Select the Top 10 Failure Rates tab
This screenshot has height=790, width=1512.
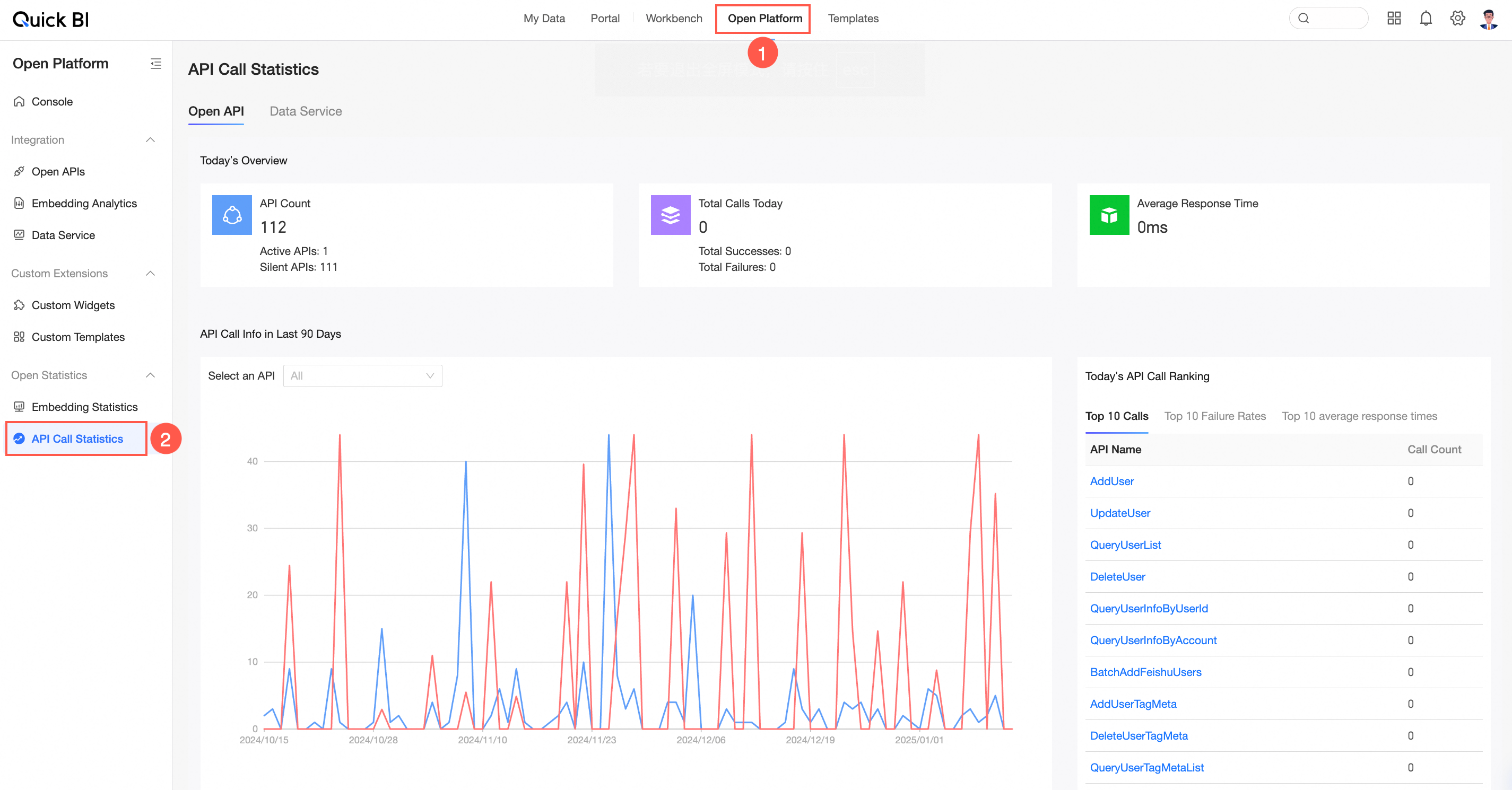click(1215, 416)
